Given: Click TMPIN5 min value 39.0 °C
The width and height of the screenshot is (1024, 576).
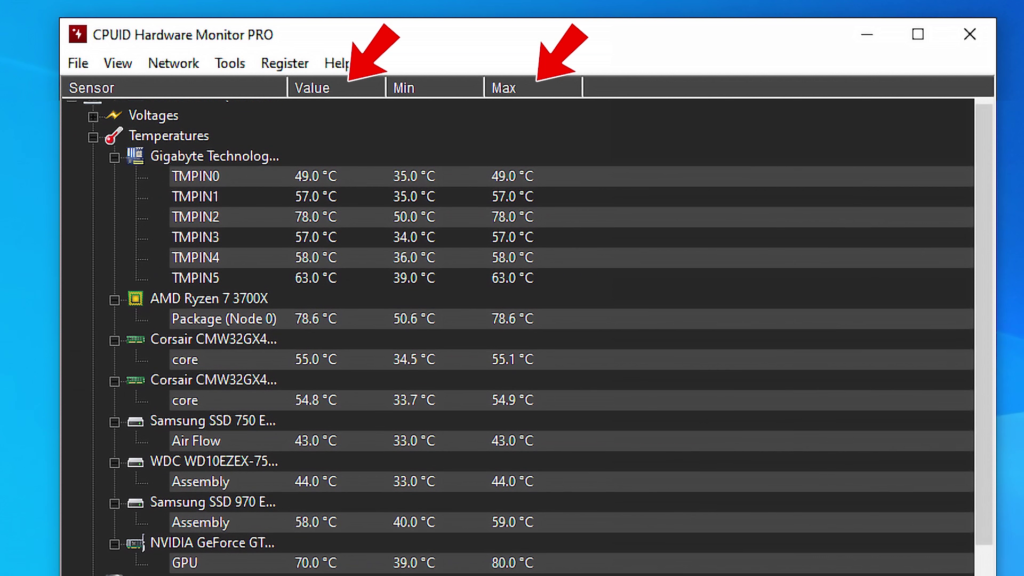Looking at the screenshot, I should click(414, 278).
